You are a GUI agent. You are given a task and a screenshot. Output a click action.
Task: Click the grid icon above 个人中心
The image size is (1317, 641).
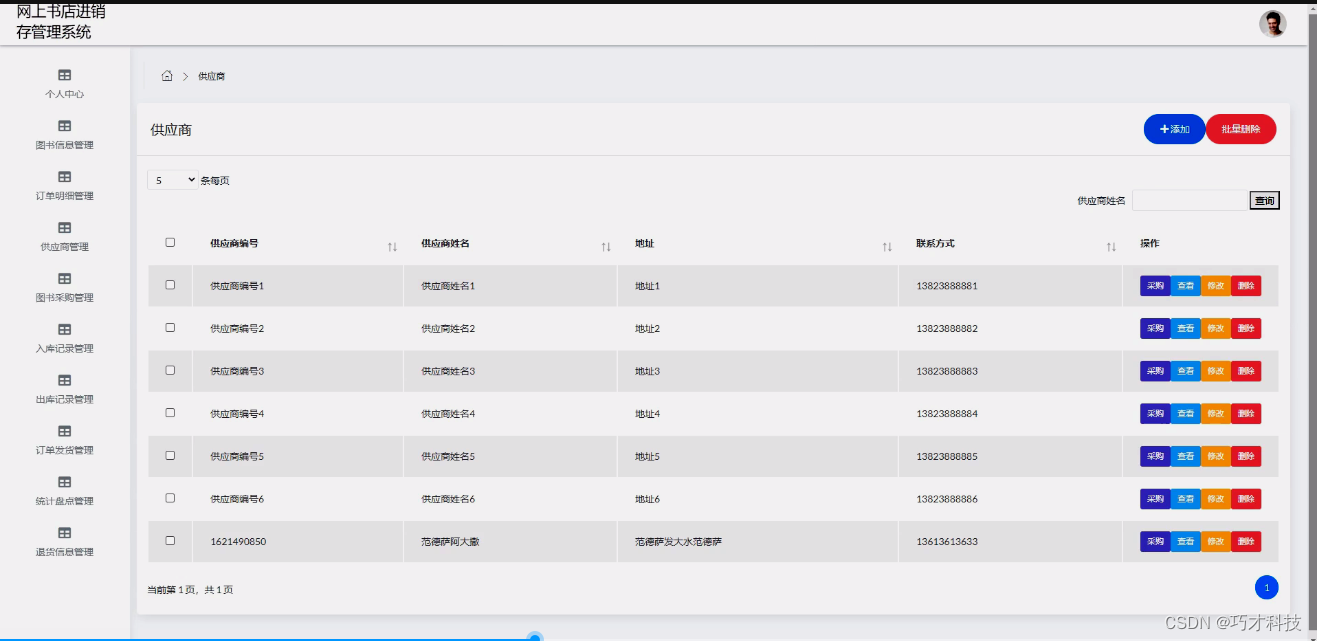(x=64, y=73)
